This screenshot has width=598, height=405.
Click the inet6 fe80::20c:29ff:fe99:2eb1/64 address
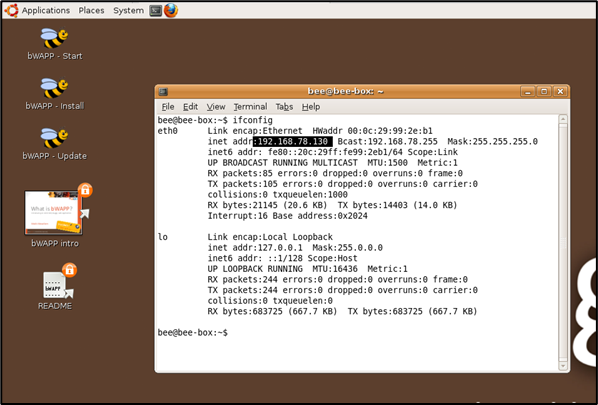click(x=335, y=152)
